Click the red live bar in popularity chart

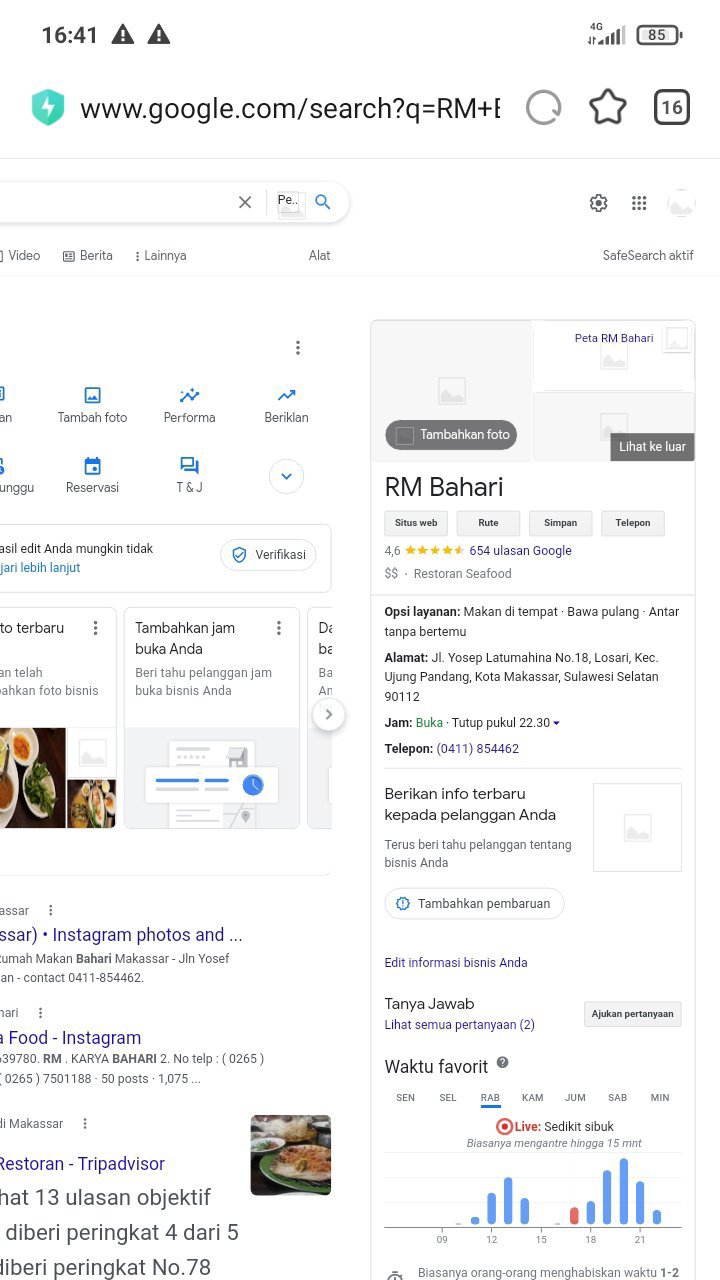pyautogui.click(x=574, y=1215)
